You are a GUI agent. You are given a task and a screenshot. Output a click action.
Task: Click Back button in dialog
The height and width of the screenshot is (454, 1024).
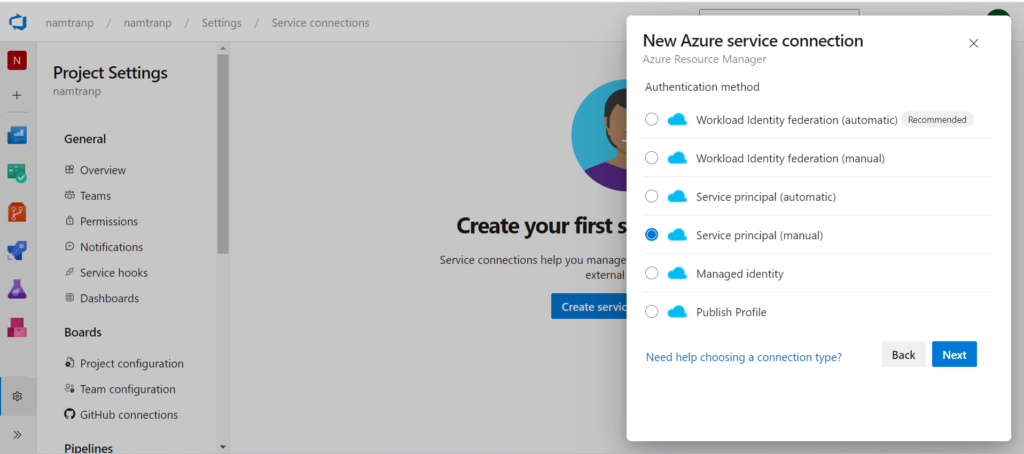(903, 355)
